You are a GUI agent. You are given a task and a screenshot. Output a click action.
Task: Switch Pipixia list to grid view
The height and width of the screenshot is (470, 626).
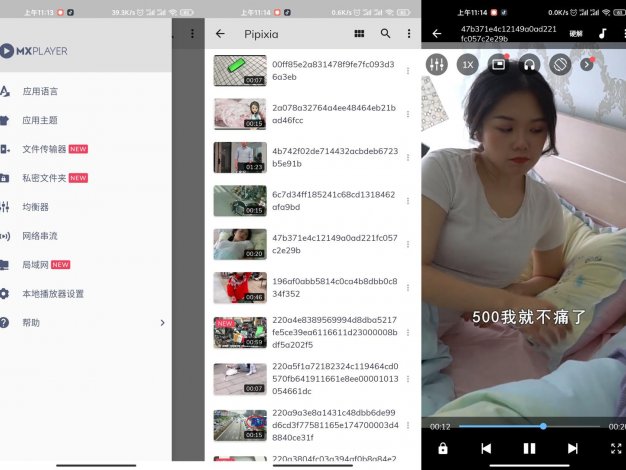tap(359, 34)
